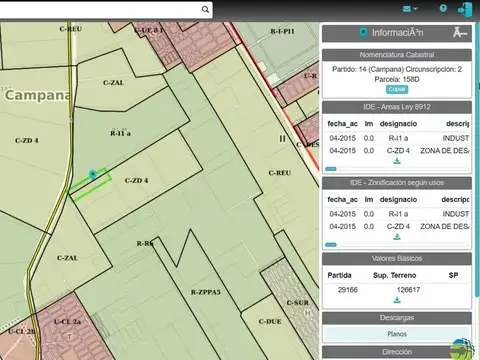Click the search magnifier icon
The width and height of the screenshot is (480, 360).
point(205,9)
